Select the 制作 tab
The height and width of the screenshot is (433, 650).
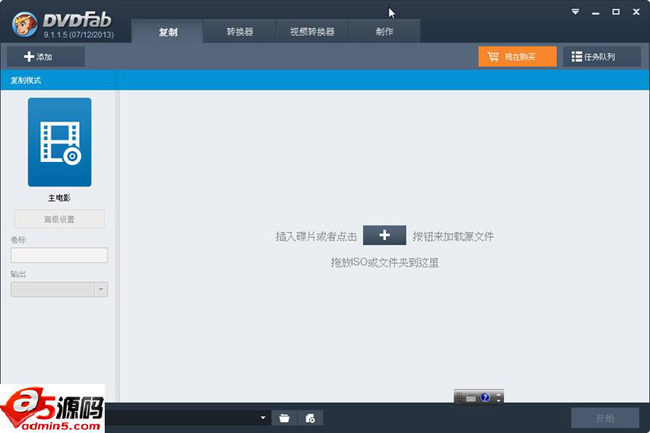pos(384,31)
